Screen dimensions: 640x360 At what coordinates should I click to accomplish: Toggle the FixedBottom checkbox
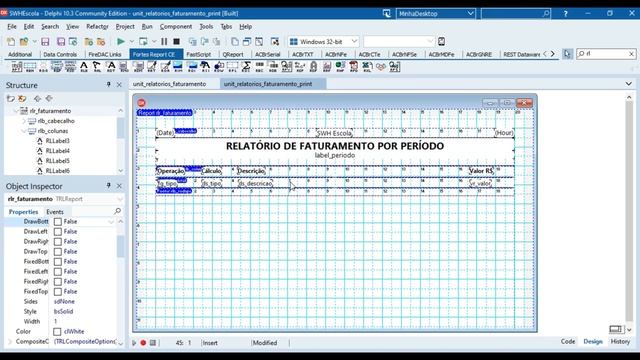(58, 262)
